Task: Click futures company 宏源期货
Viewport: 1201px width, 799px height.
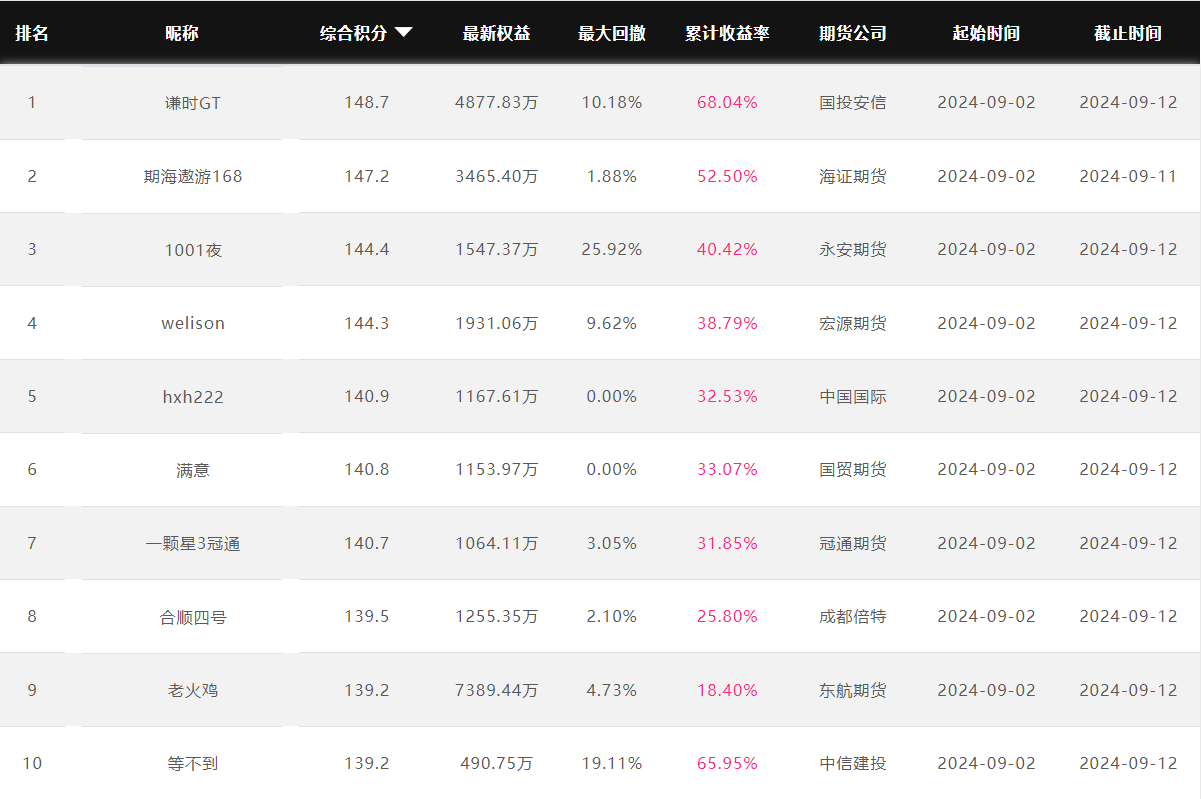Action: coord(853,323)
